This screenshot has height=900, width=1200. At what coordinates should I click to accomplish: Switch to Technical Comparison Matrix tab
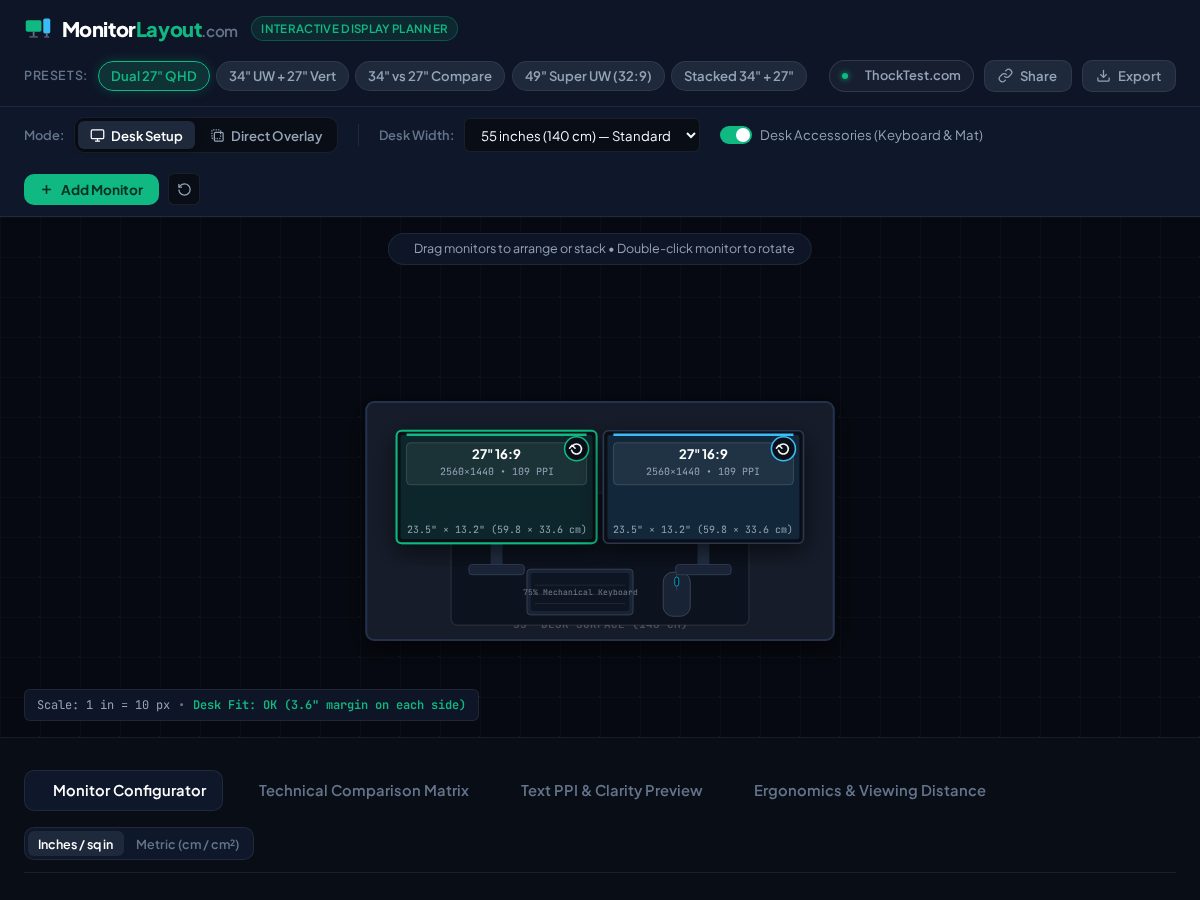coord(364,790)
